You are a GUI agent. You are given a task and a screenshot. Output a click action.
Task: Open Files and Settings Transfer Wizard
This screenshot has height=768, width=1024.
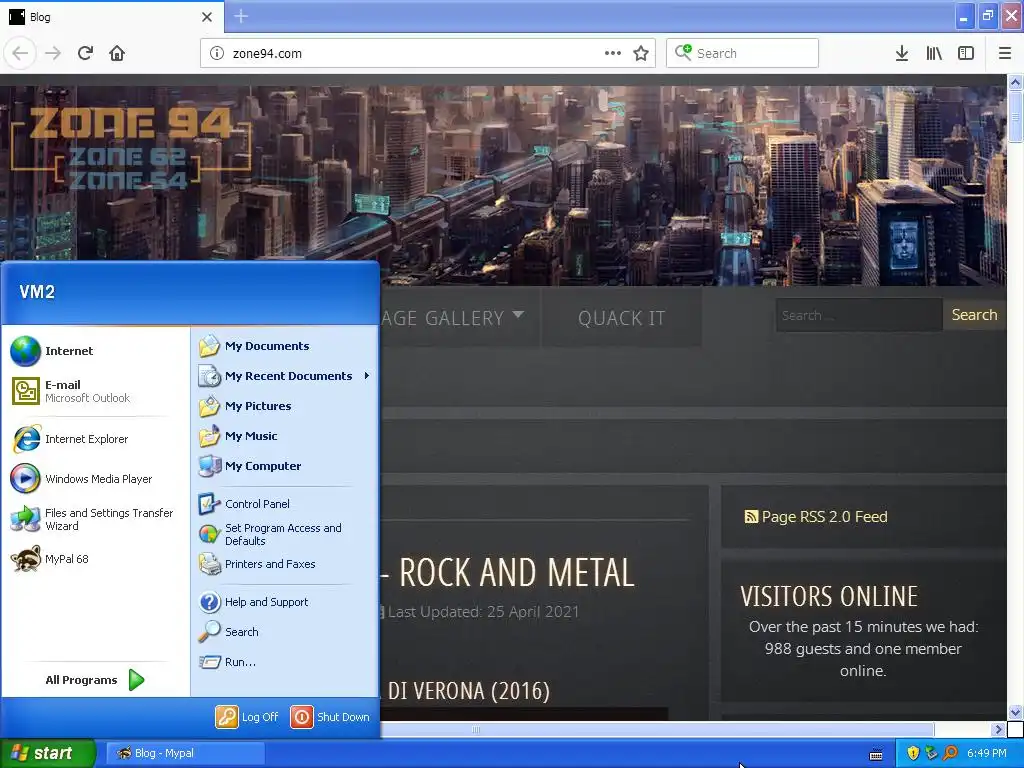point(92,519)
